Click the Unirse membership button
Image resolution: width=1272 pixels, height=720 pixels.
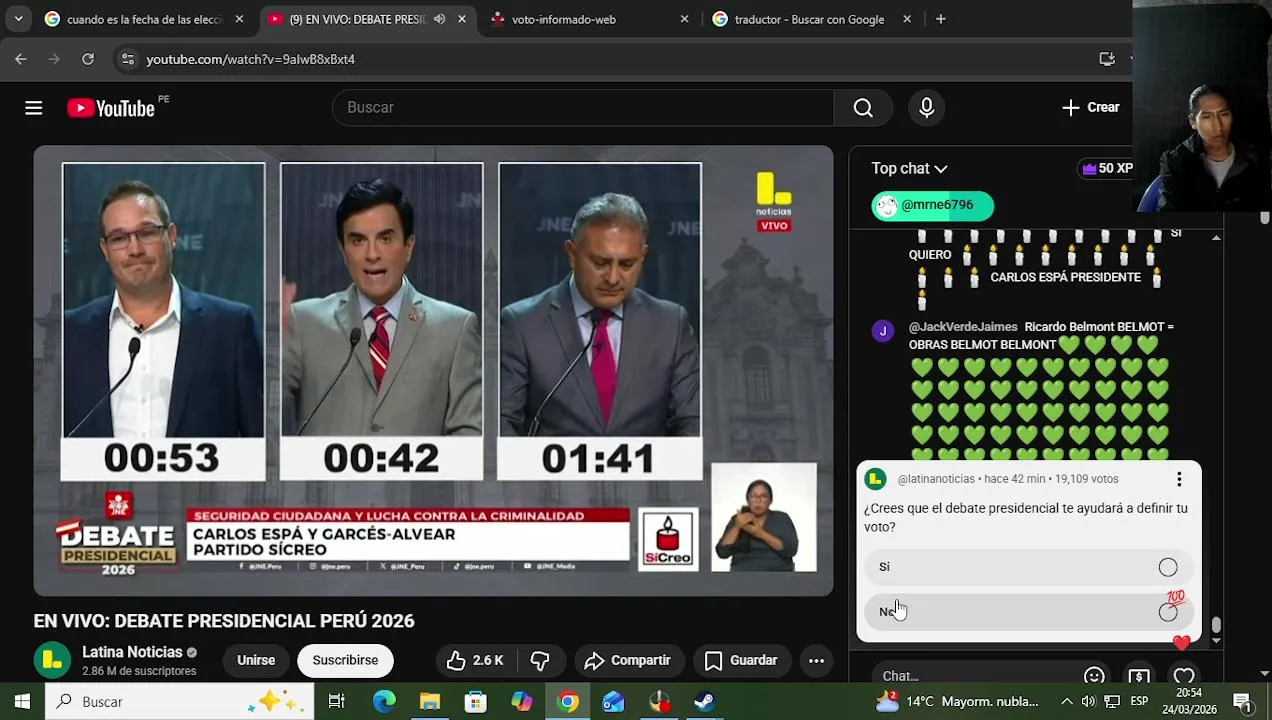pos(256,660)
